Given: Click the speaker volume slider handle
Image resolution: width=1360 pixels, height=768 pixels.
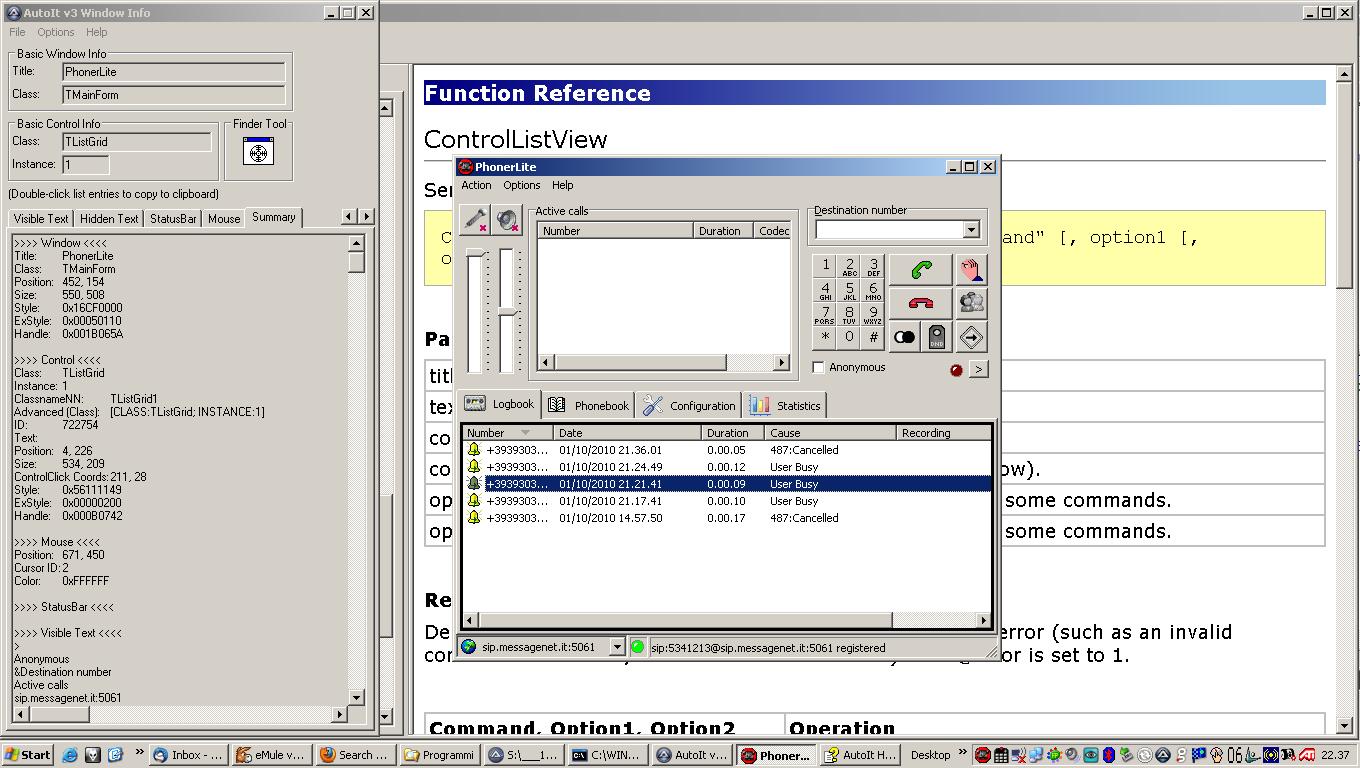Looking at the screenshot, I should tap(507, 313).
